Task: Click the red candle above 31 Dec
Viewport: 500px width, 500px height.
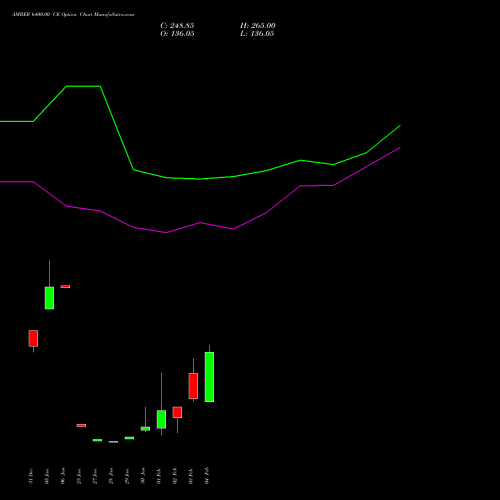Action: coord(33,338)
